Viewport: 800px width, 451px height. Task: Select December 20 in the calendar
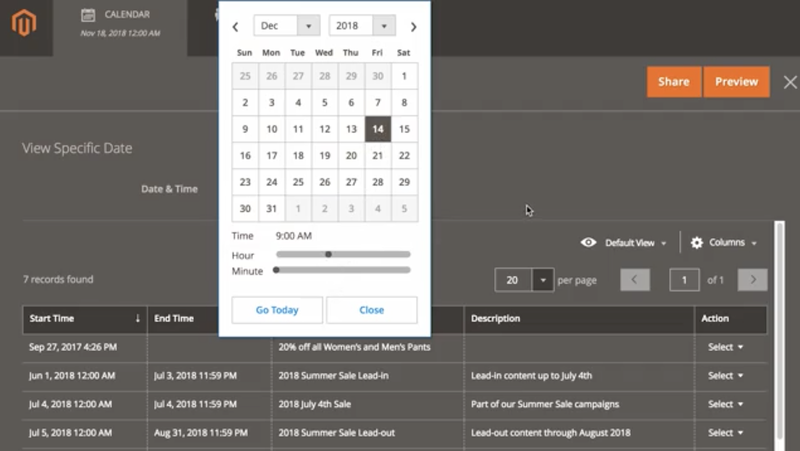pyautogui.click(x=351, y=156)
